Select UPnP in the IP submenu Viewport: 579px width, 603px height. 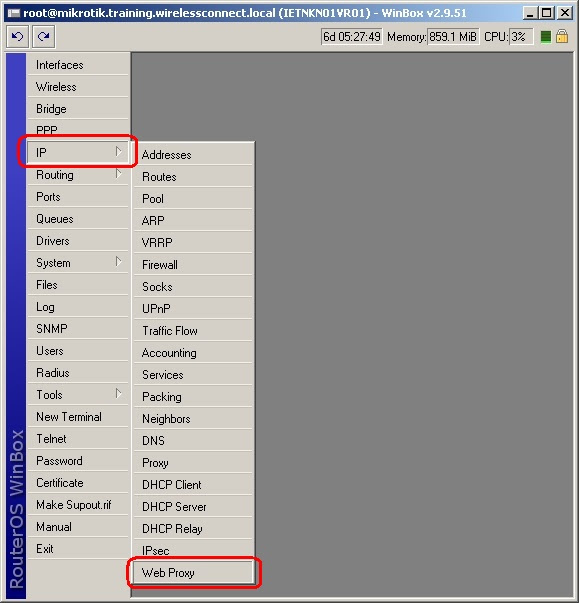[x=193, y=308]
